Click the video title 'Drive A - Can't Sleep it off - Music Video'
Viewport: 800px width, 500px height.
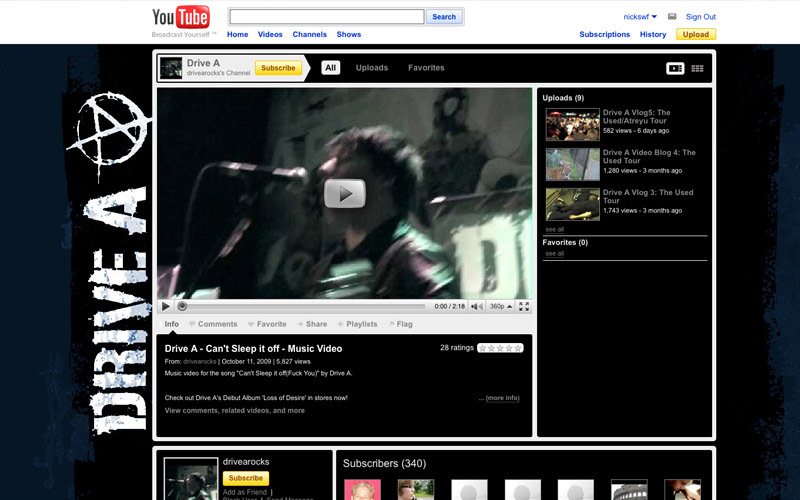pyautogui.click(x=253, y=349)
